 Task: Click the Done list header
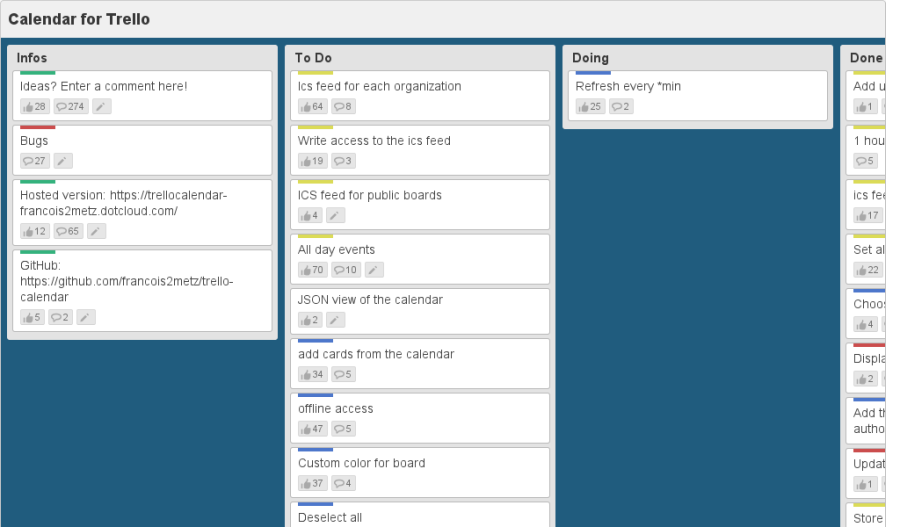point(866,58)
